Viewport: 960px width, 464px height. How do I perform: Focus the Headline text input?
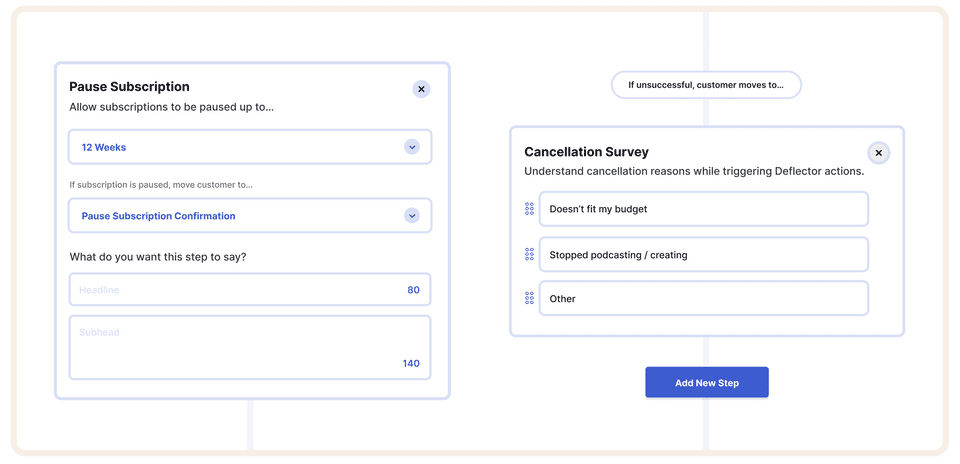(230, 290)
